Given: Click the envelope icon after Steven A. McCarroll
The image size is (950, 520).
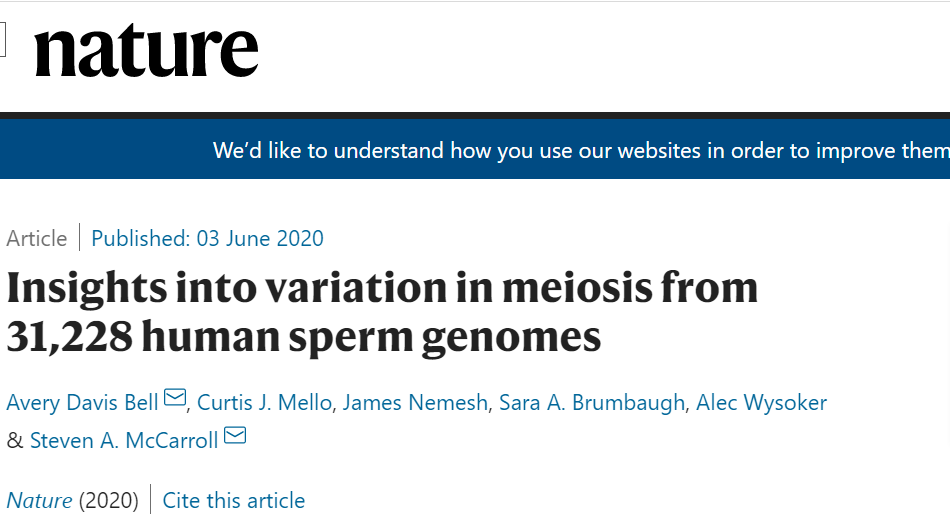Looking at the screenshot, I should click(x=235, y=437).
